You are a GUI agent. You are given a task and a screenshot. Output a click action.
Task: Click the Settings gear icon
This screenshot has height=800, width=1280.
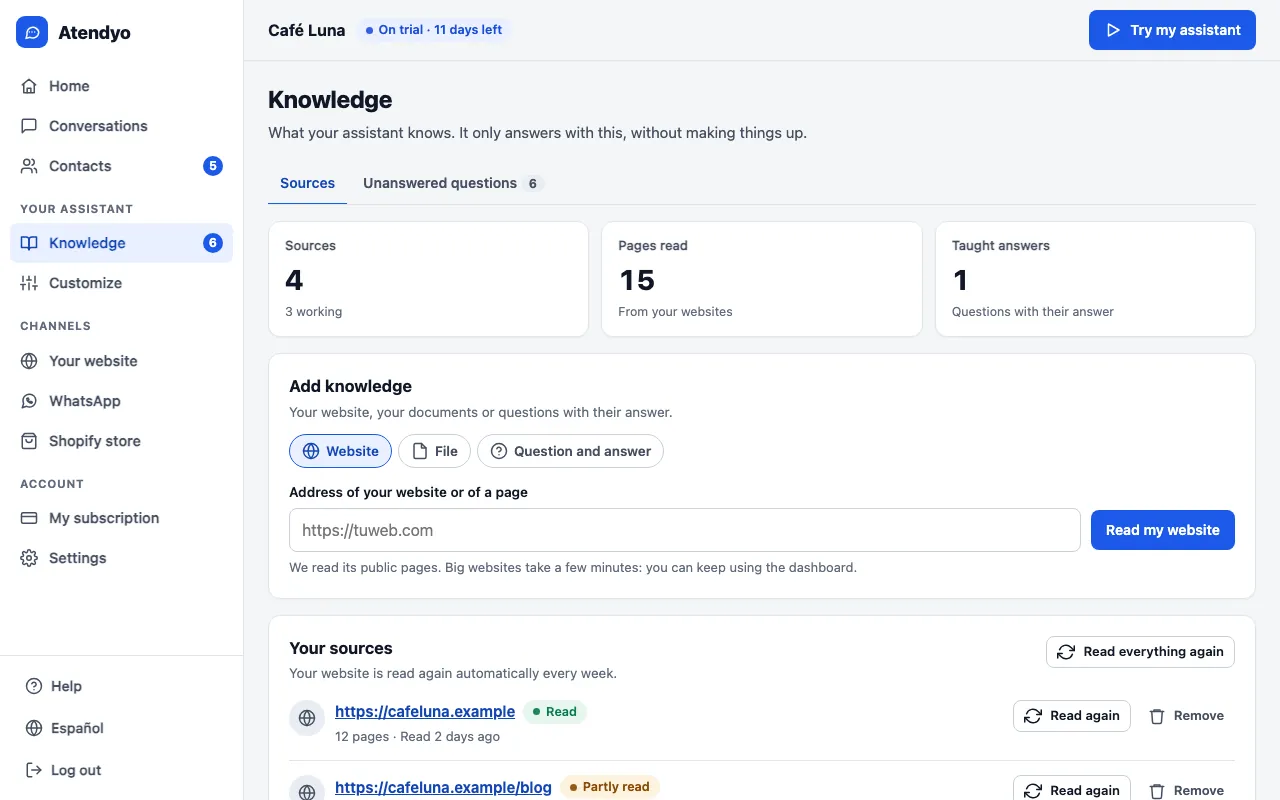pos(29,558)
